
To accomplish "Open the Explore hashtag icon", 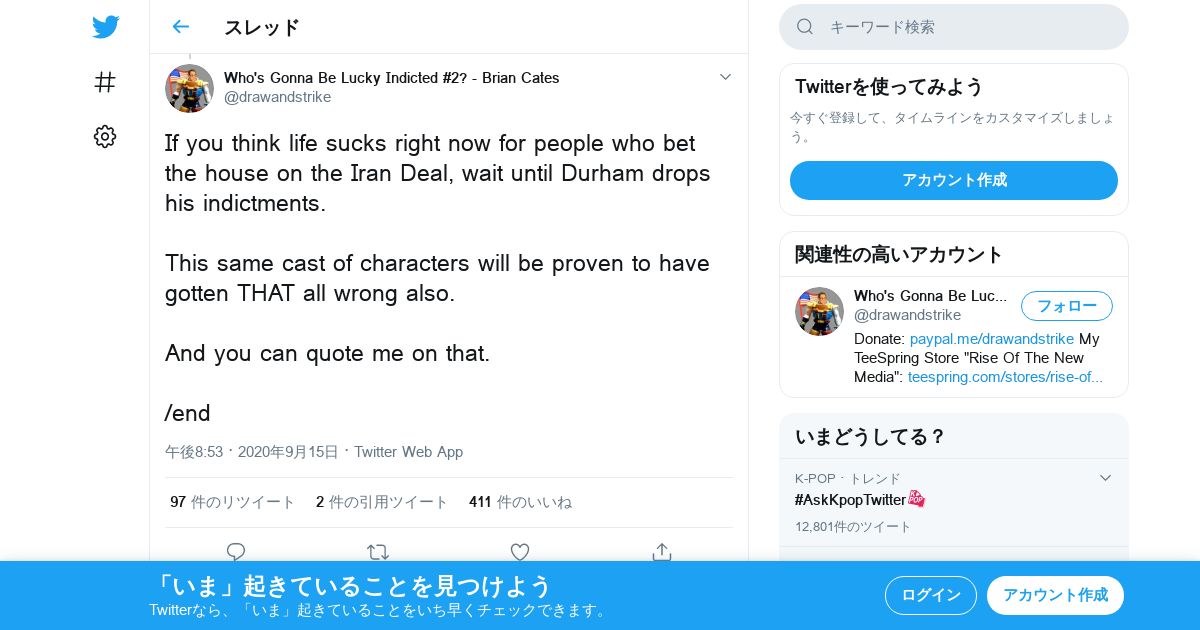I will pos(105,82).
